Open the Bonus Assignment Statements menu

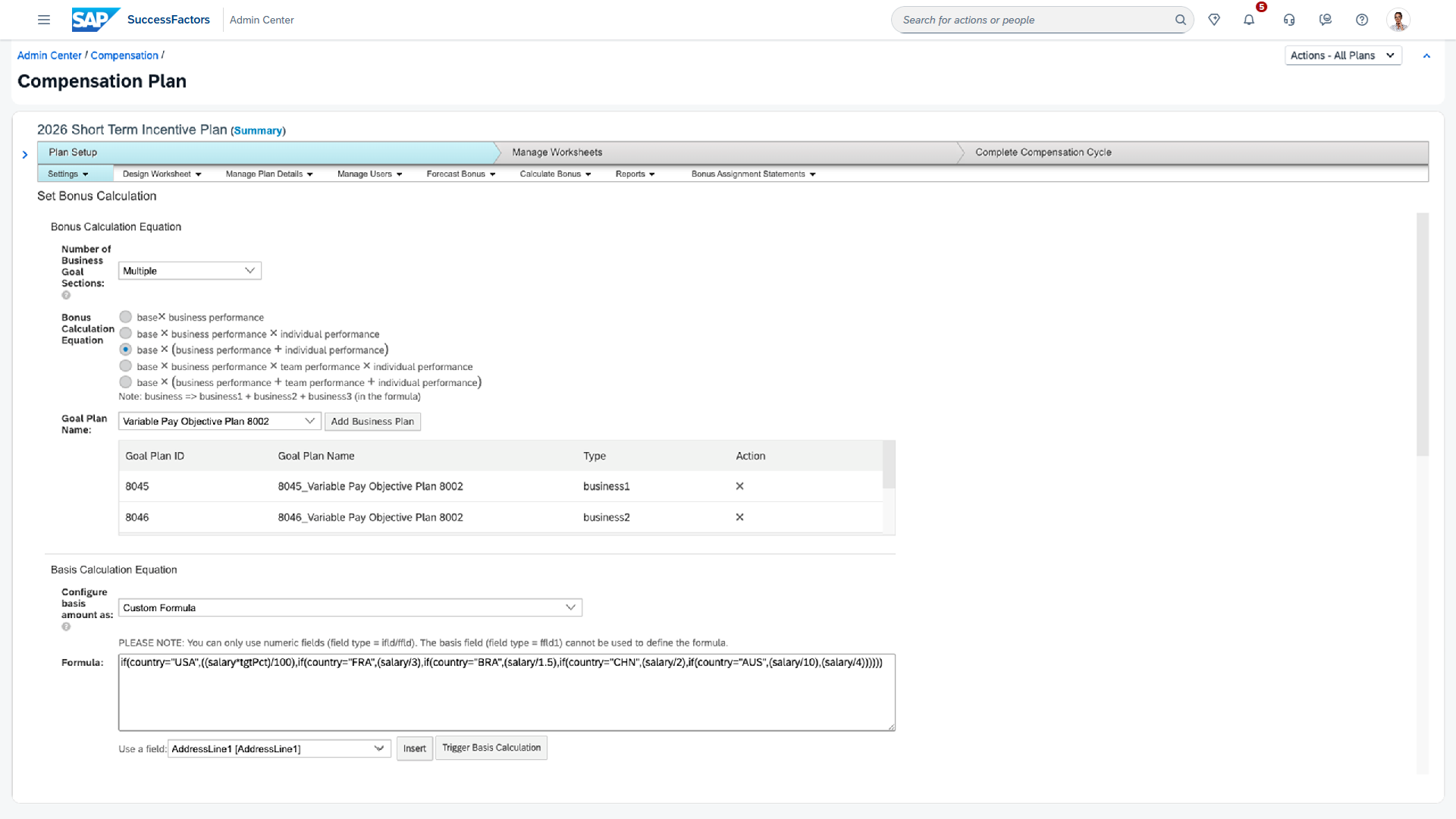(x=753, y=174)
